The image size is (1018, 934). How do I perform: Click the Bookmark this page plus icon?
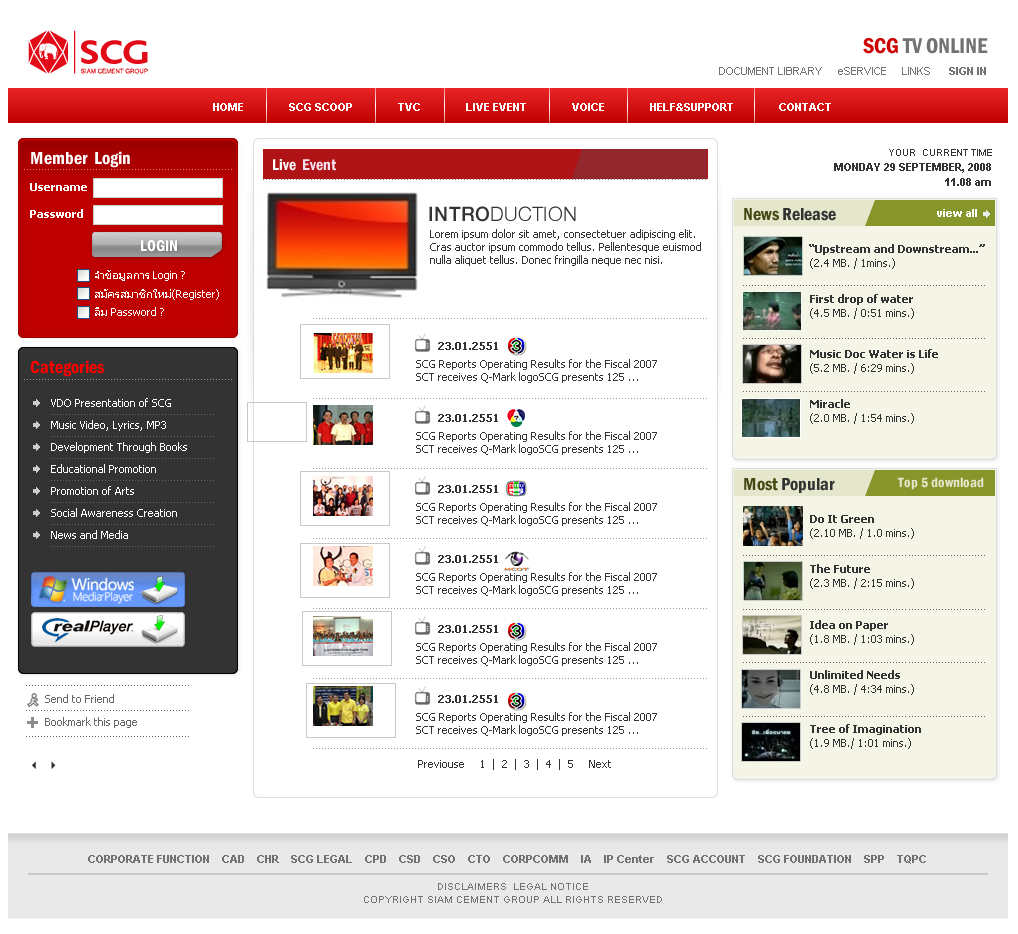click(x=33, y=723)
